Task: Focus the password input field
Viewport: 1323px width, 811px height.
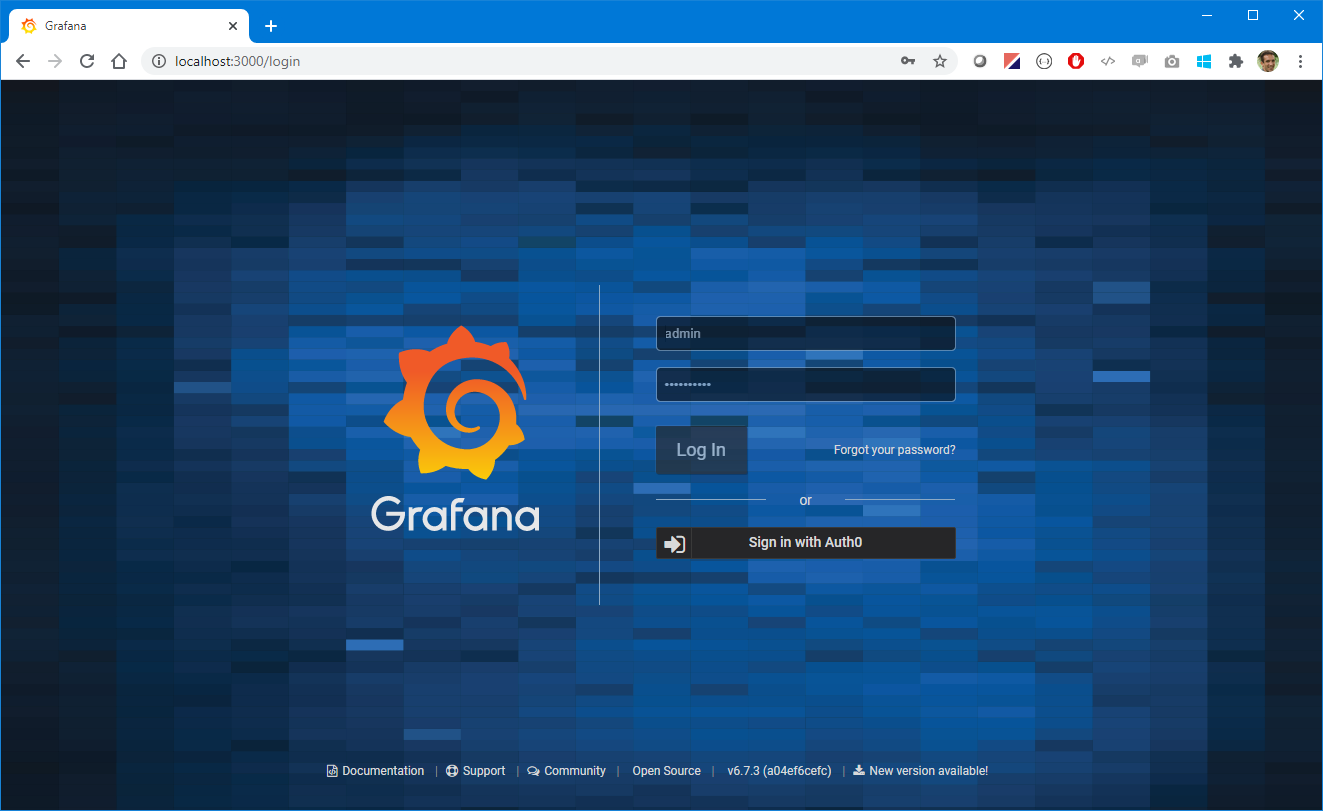Action: pyautogui.click(x=805, y=385)
